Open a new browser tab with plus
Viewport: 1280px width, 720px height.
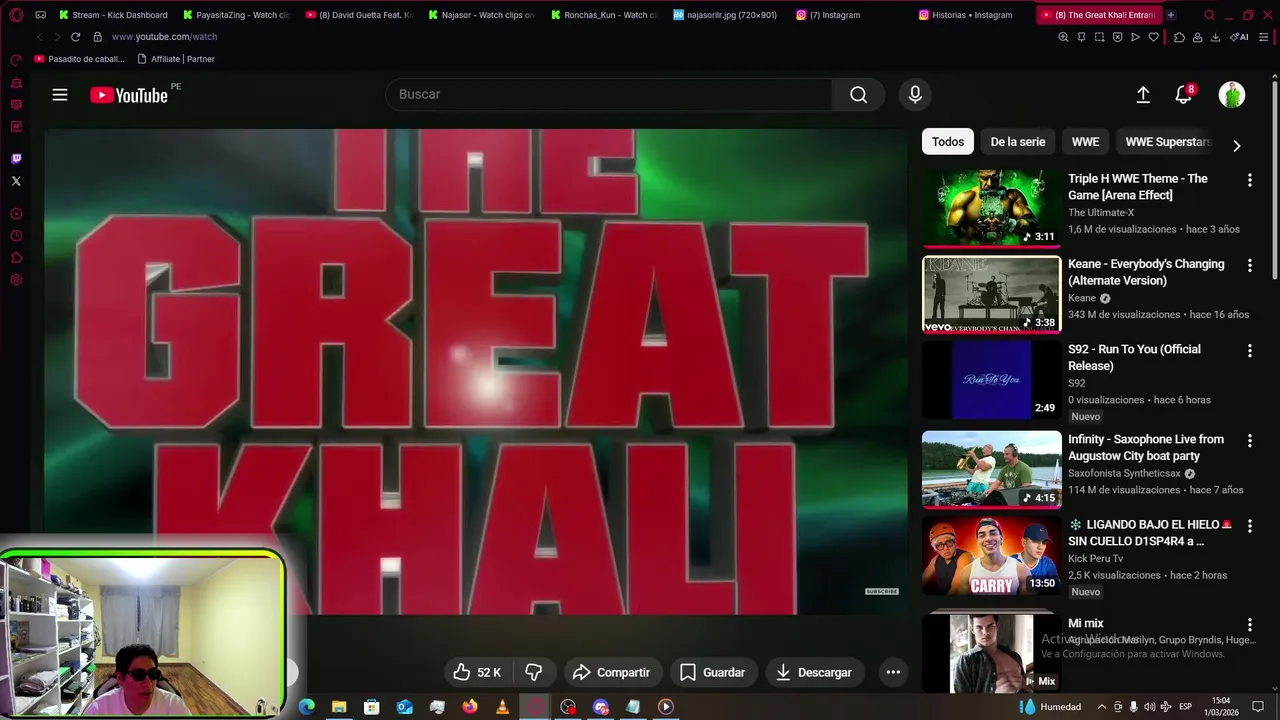click(1171, 15)
